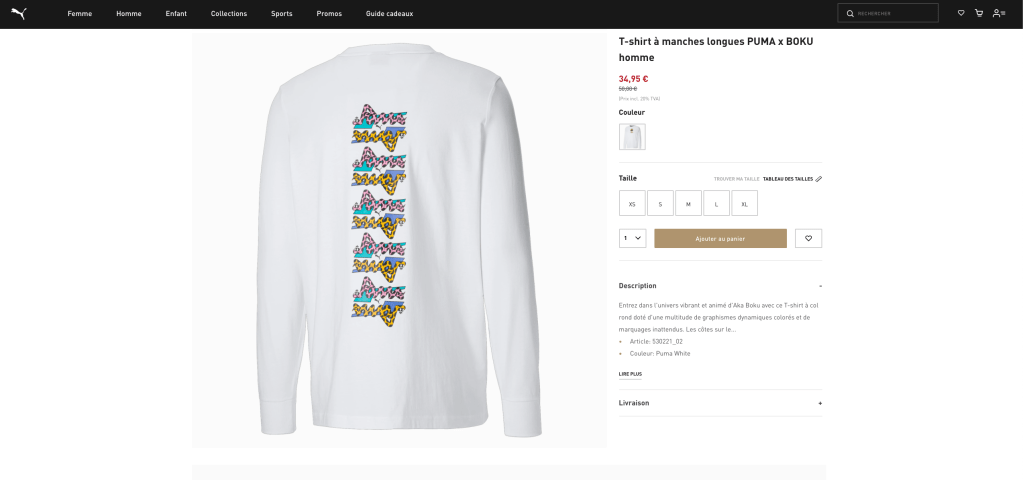Click Ajouter au panier button

coord(720,238)
